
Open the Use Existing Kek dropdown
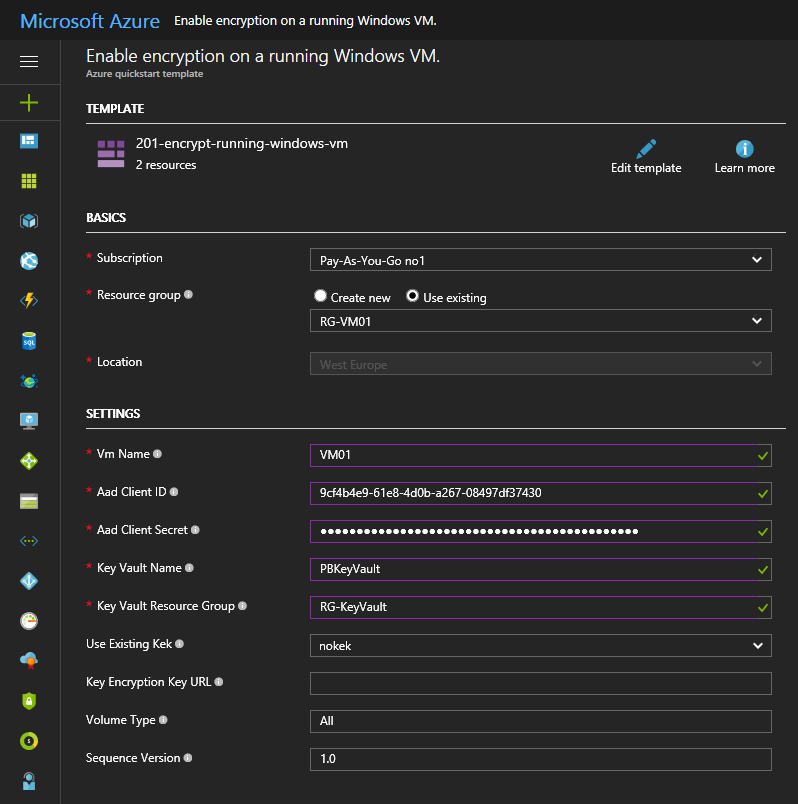pos(540,646)
